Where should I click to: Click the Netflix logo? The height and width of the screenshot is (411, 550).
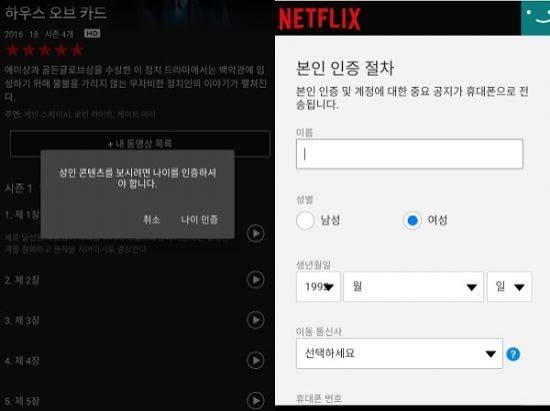point(319,19)
